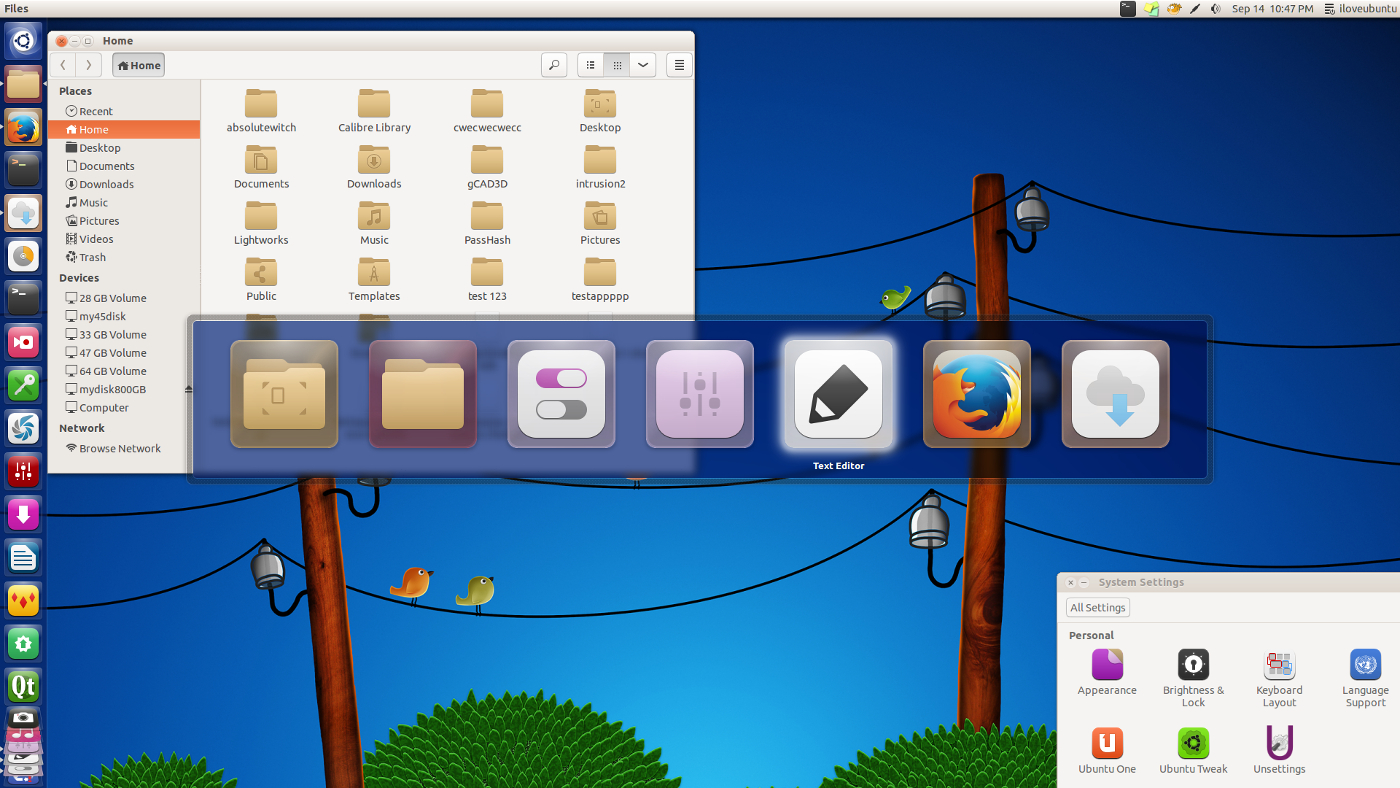Screen dimensions: 1400x788
Task: Open the Files menu in top panel
Action: (16, 8)
